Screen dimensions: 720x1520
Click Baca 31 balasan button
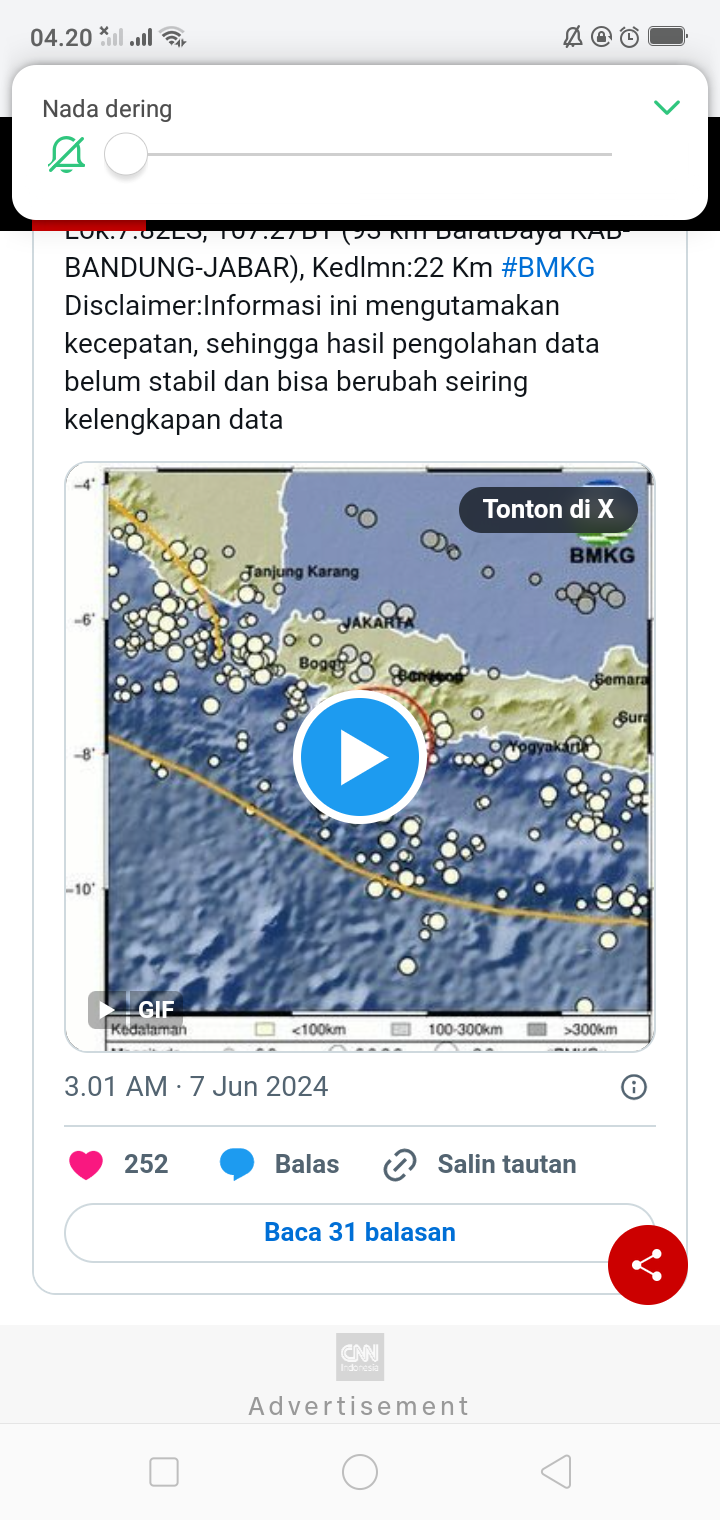[360, 1232]
